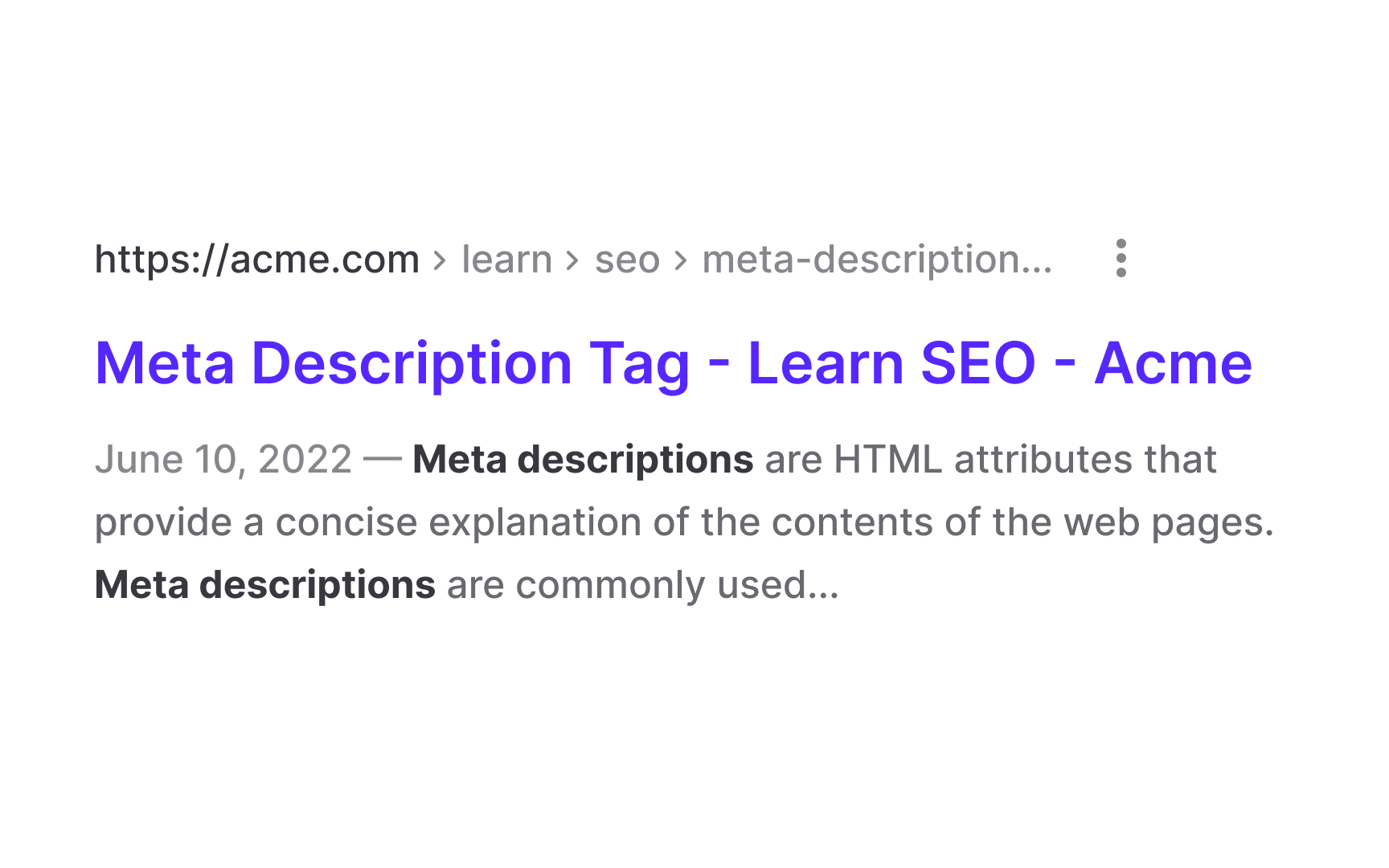Click "Learn SEO" in the result title

pos(891,363)
